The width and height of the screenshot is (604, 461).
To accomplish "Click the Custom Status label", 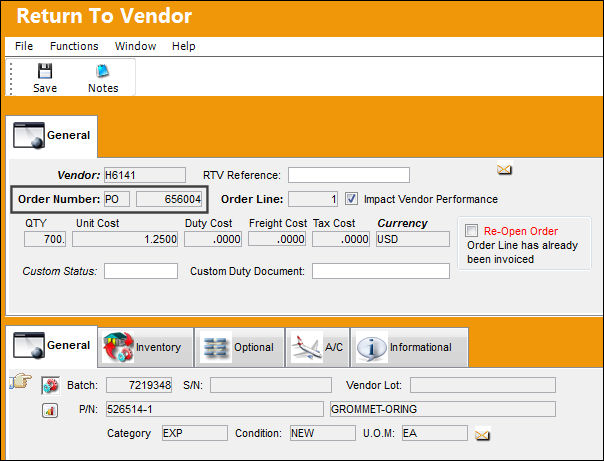I will click(60, 271).
